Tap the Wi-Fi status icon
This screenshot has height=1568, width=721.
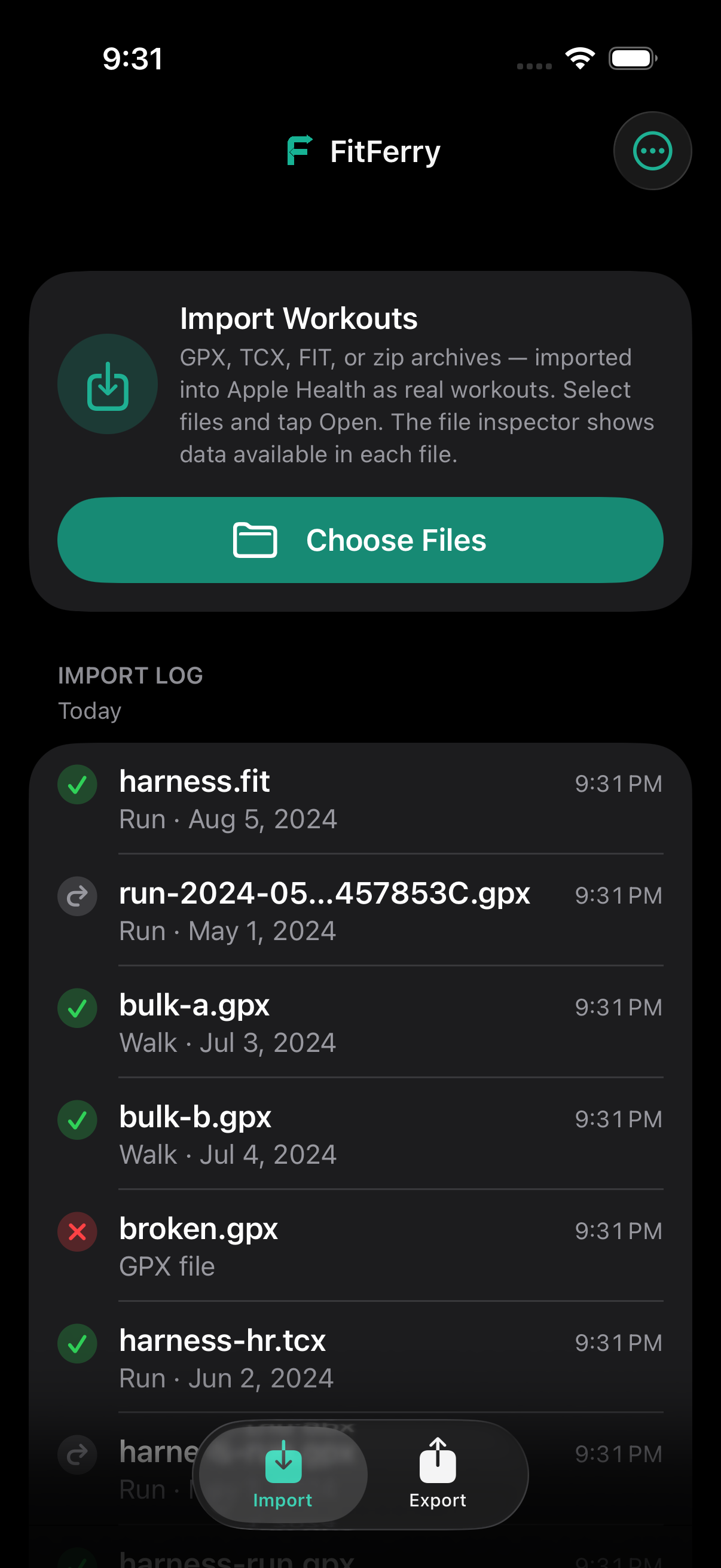click(580, 59)
